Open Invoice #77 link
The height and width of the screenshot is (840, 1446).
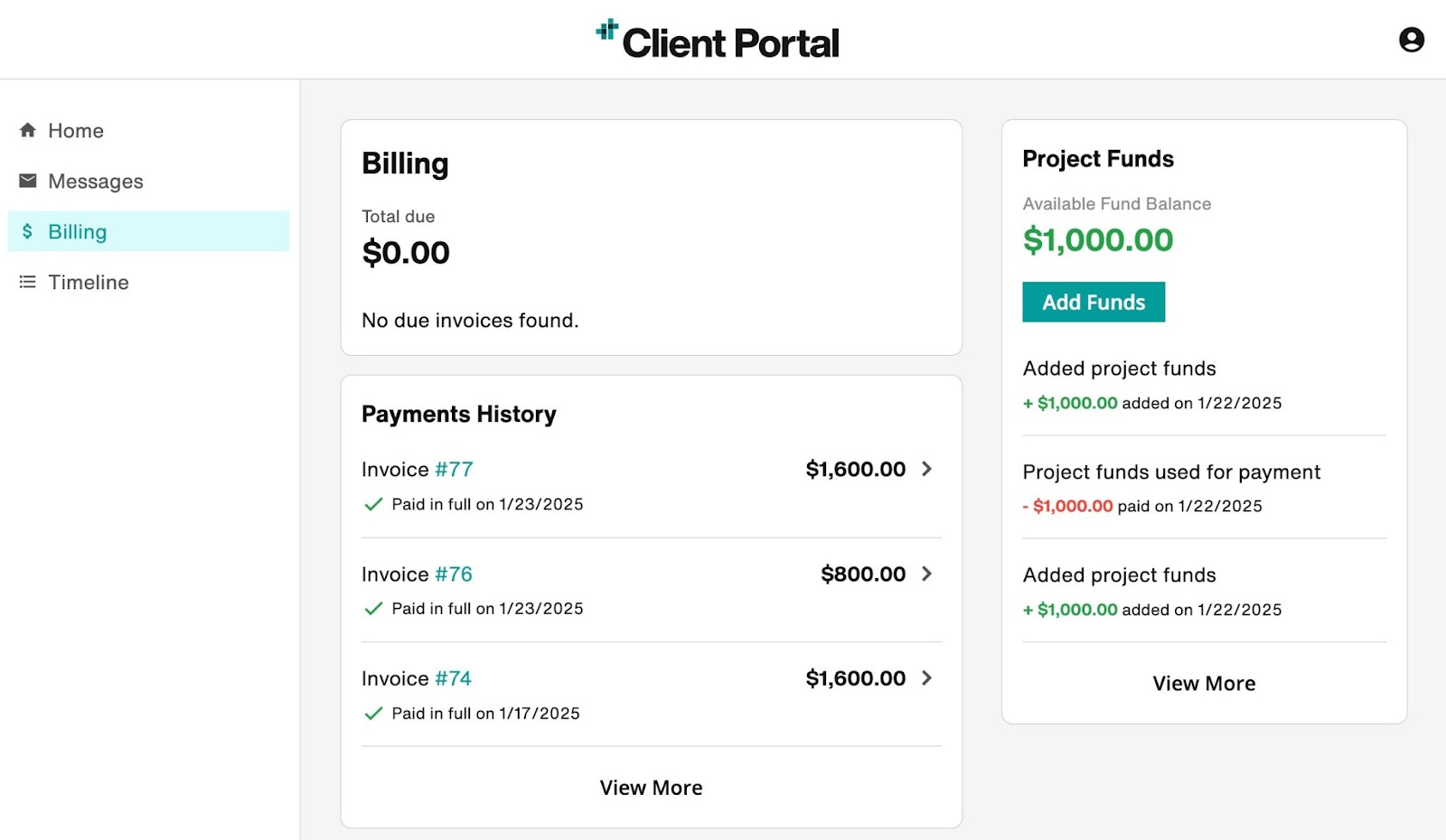[x=454, y=469]
